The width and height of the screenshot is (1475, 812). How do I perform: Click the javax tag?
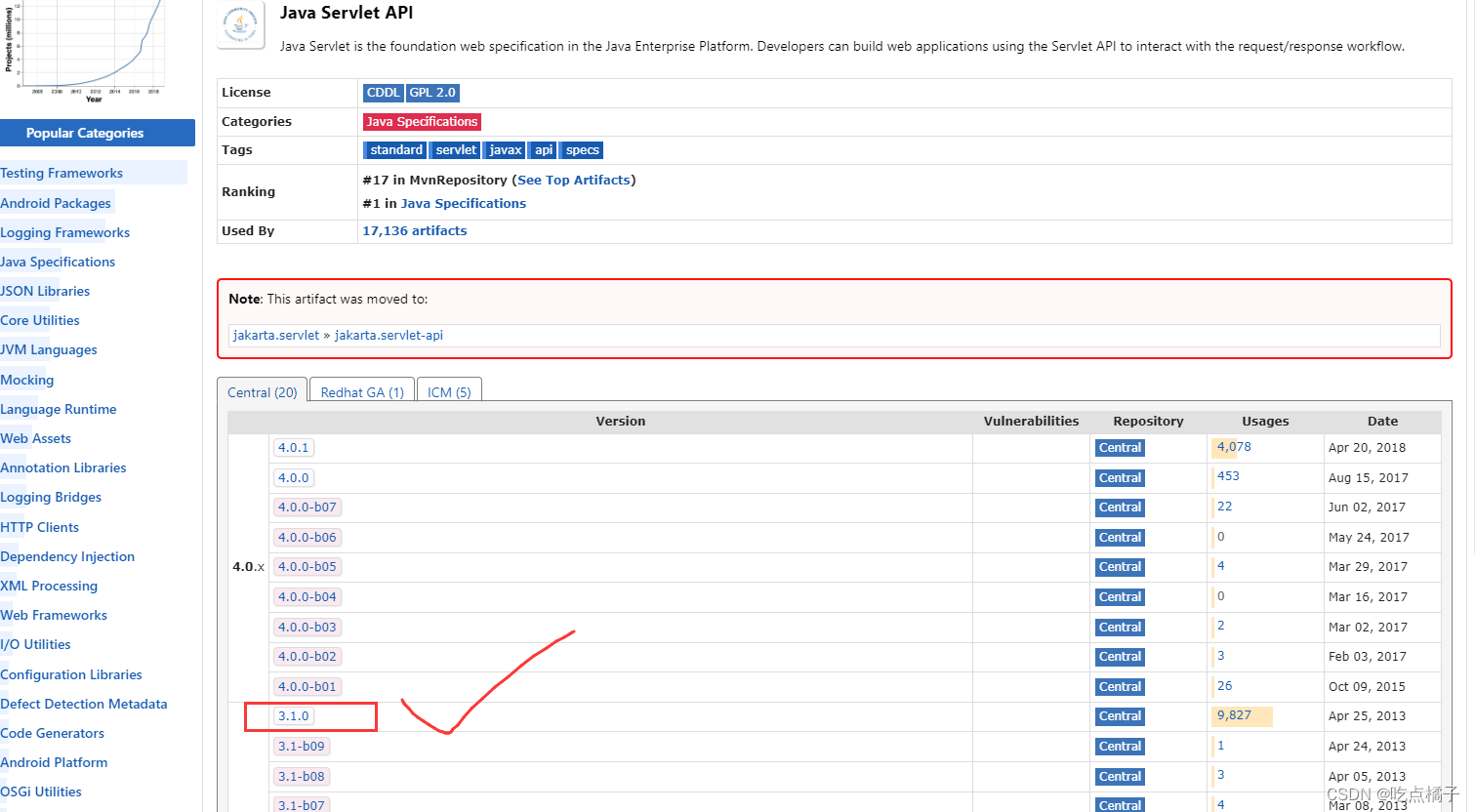pyautogui.click(x=506, y=150)
